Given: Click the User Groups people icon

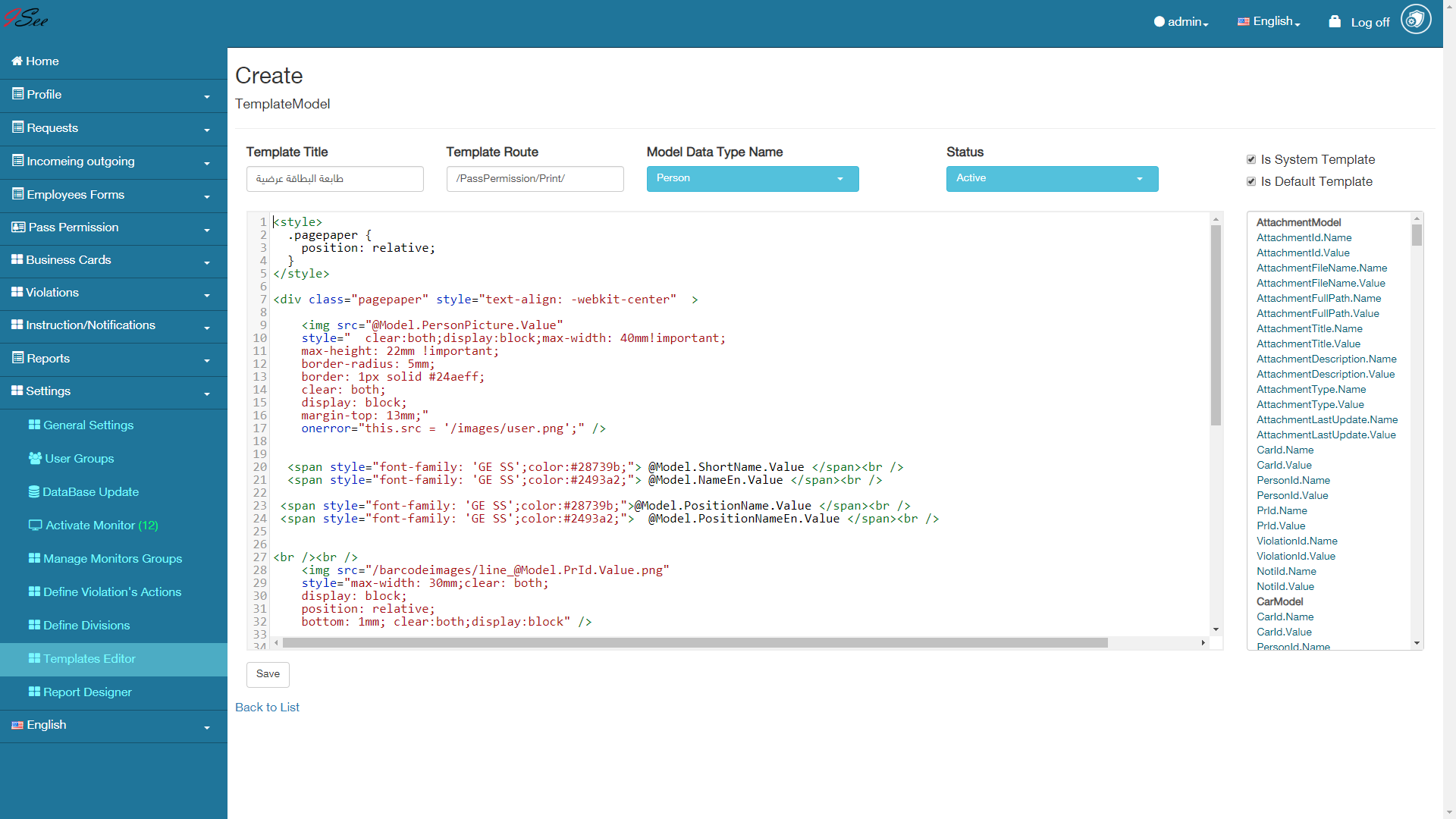Looking at the screenshot, I should click(35, 458).
